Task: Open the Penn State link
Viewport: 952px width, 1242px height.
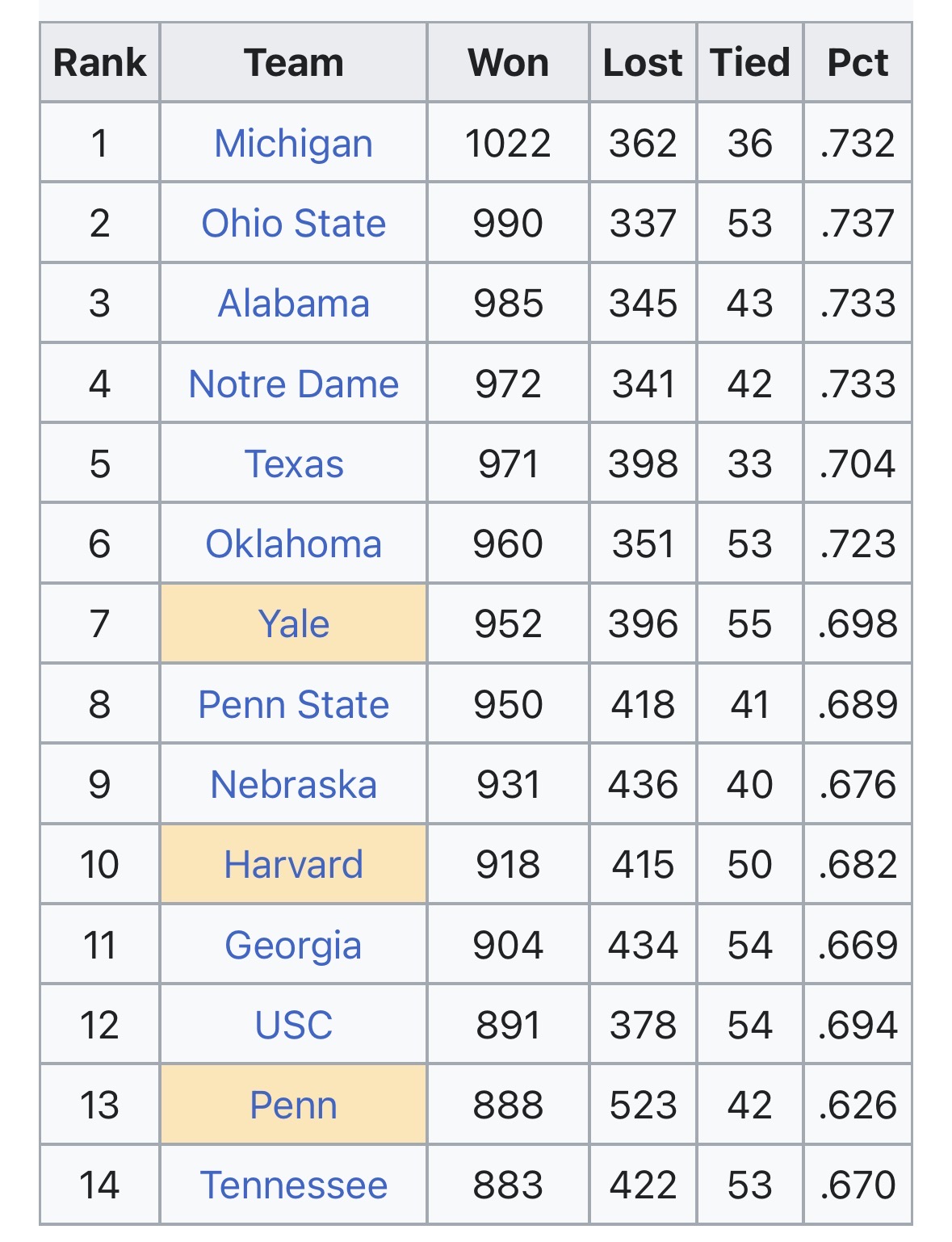Action: coord(293,704)
